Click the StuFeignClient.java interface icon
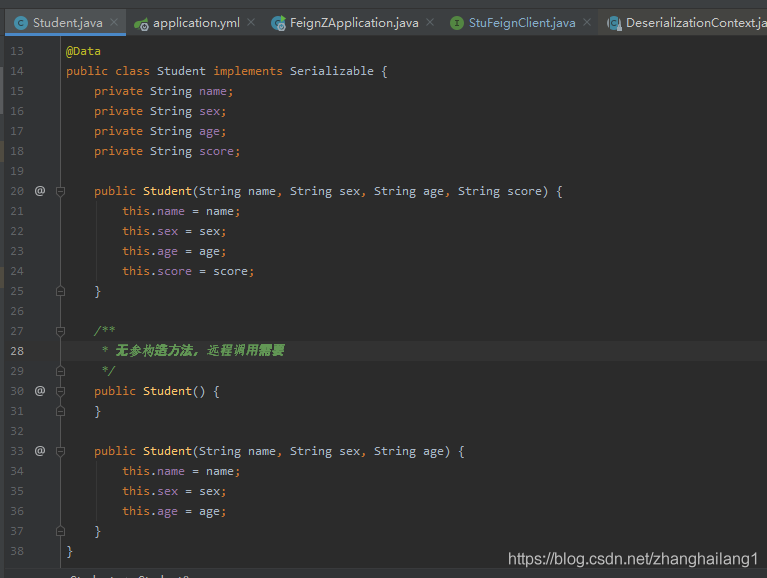The image size is (767, 578). click(x=457, y=22)
